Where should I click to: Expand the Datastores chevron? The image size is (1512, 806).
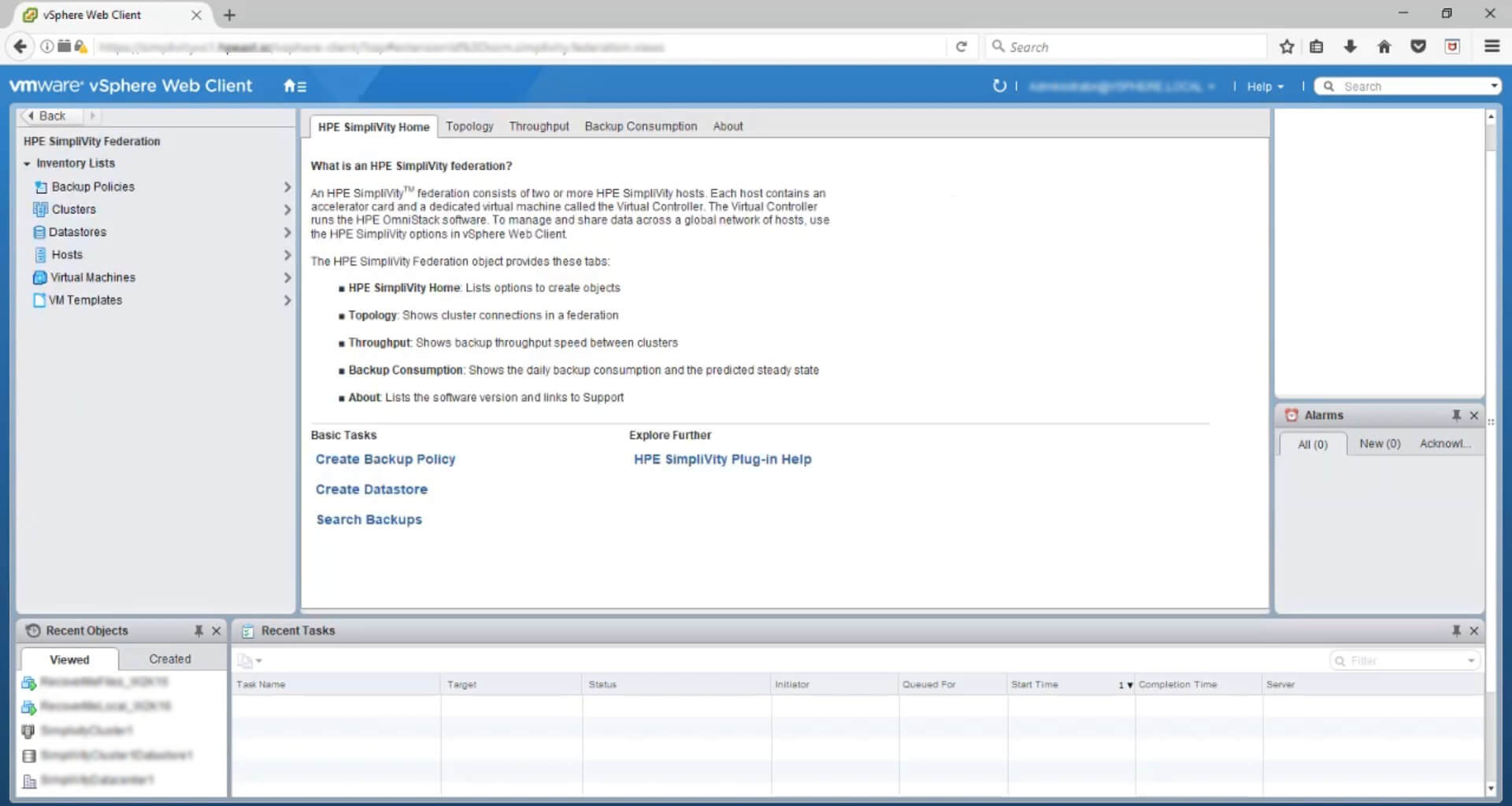pyautogui.click(x=287, y=232)
